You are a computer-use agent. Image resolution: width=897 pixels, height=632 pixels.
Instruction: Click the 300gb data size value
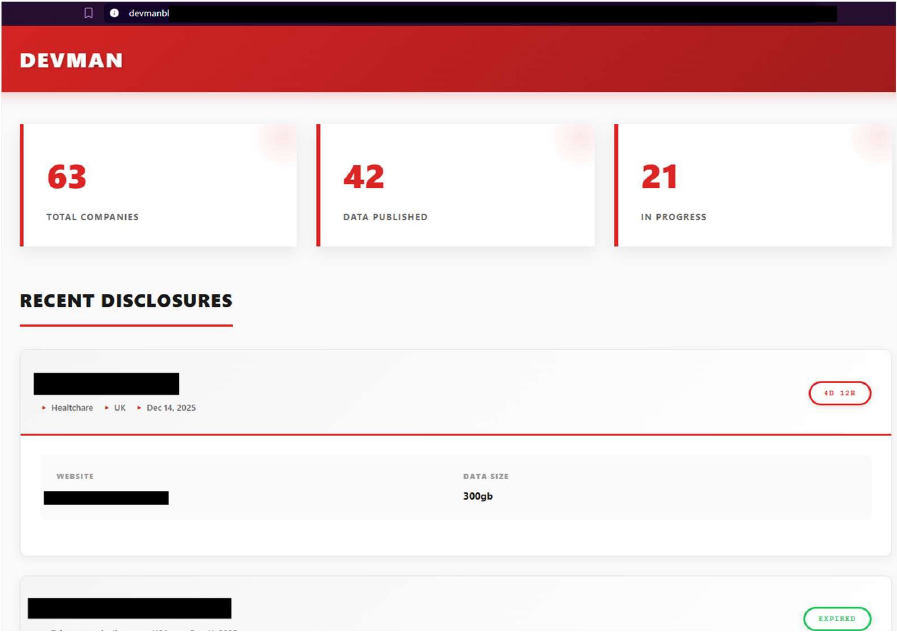point(477,496)
